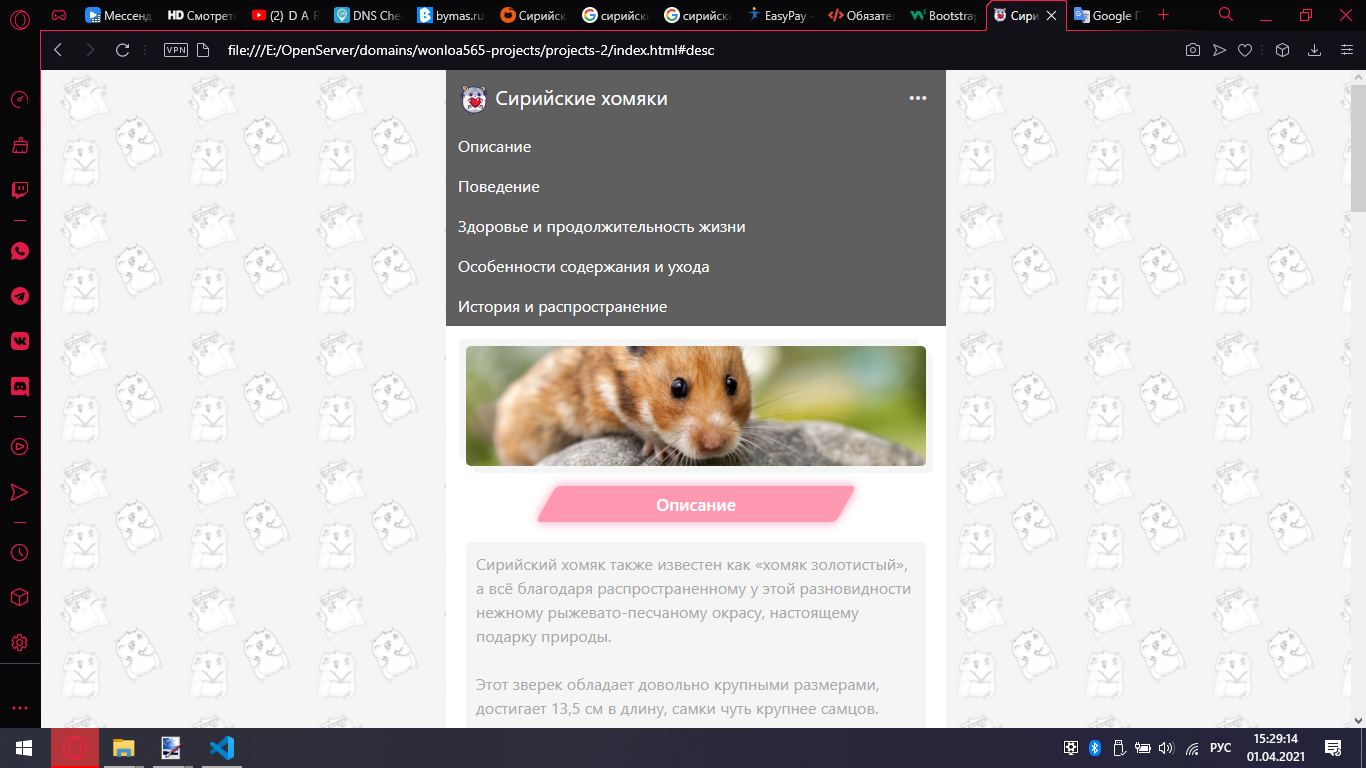Image resolution: width=1366 pixels, height=768 pixels.
Task: Toggle Bluetooth from the system tray
Action: (1094, 748)
